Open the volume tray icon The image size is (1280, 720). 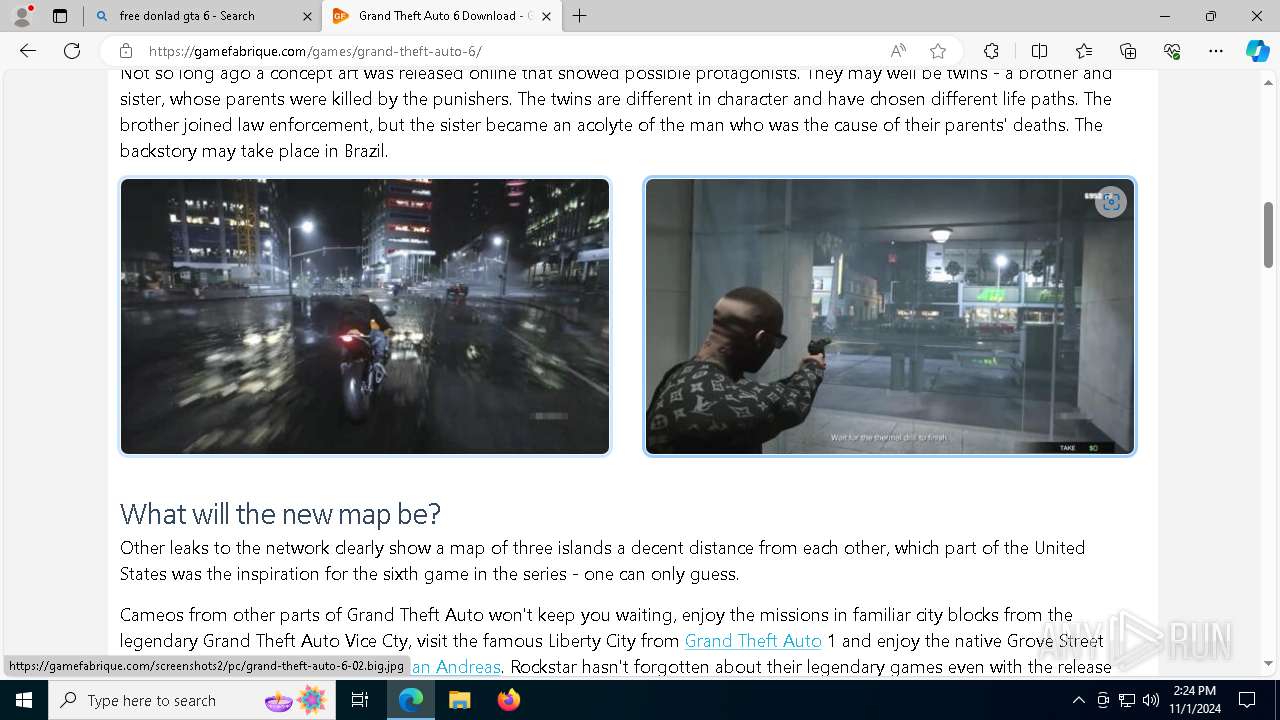point(1151,700)
